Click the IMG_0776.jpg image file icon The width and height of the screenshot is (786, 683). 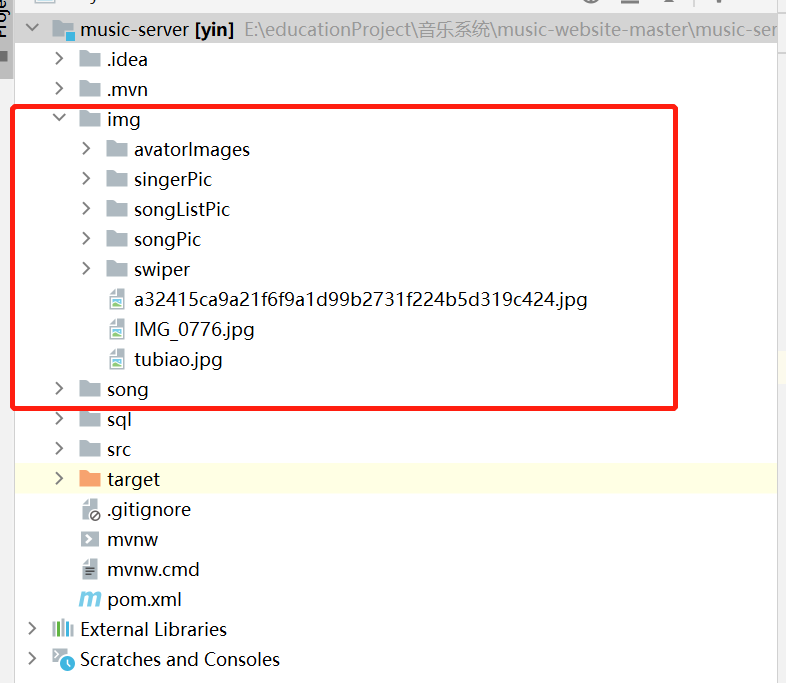click(x=117, y=329)
